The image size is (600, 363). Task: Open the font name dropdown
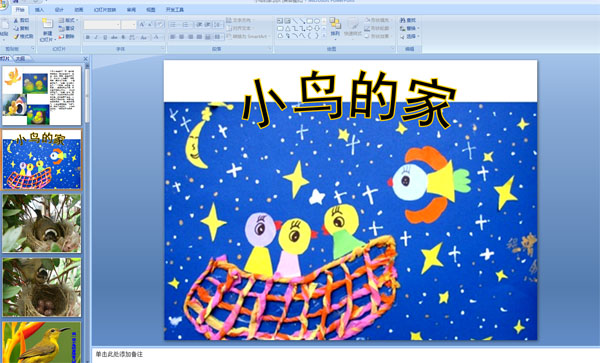click(102, 25)
